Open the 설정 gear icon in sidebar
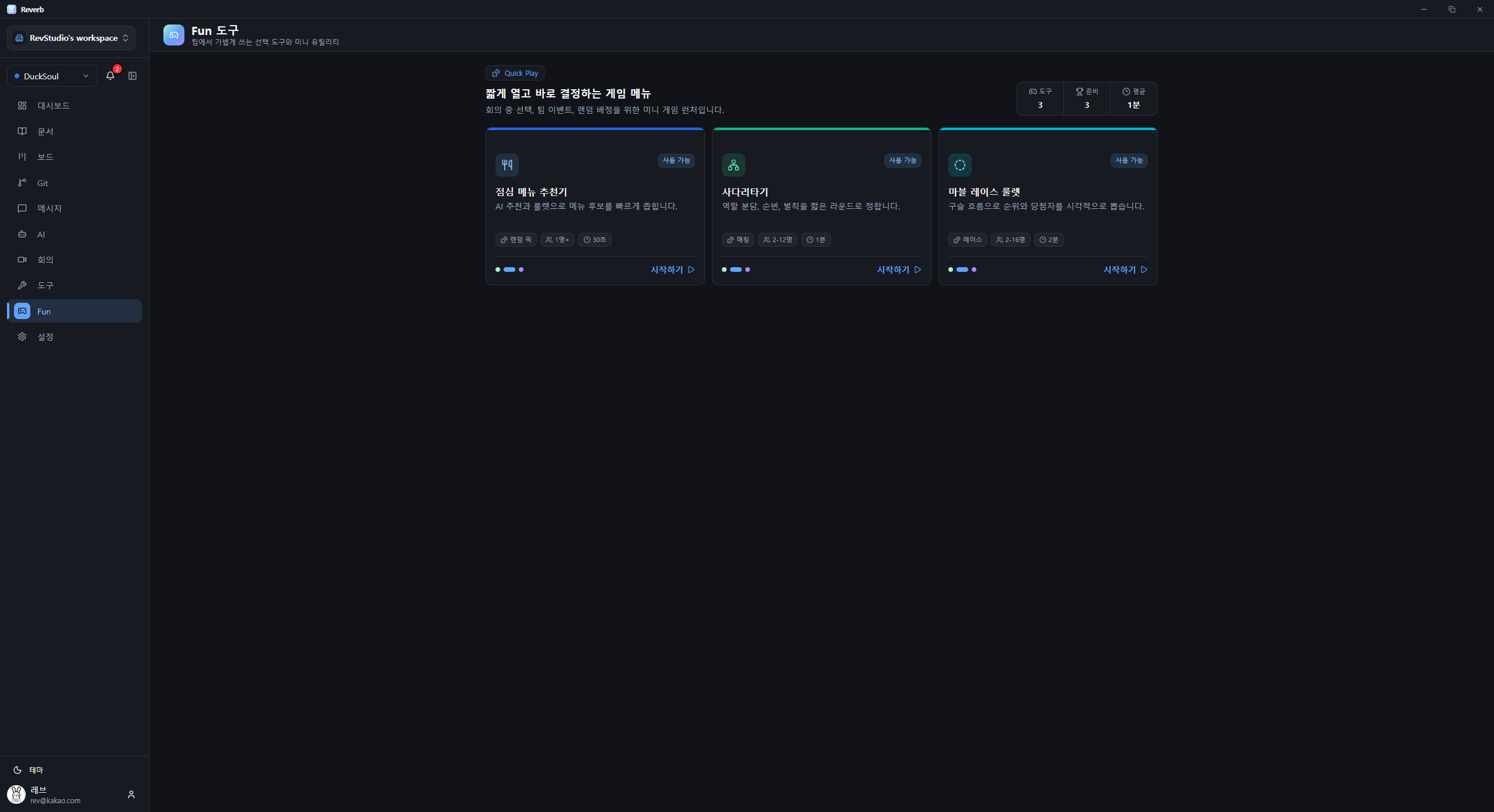The height and width of the screenshot is (812, 1494). pos(22,337)
